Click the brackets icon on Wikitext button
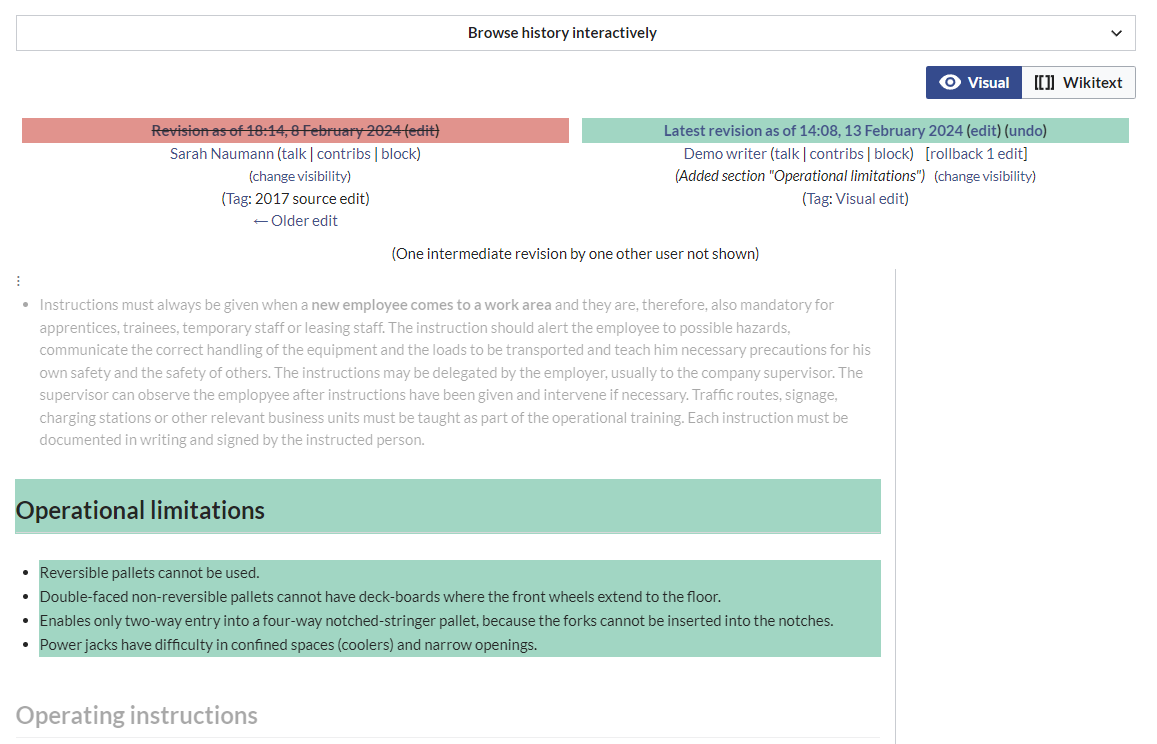The image size is (1157, 744). tap(1044, 83)
